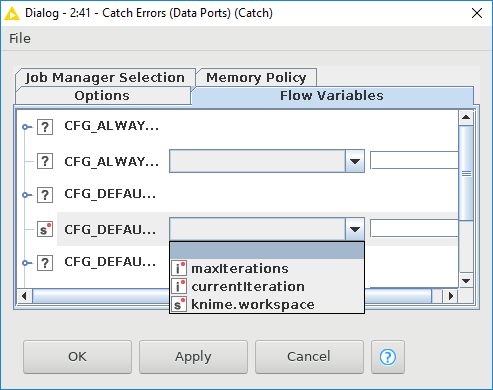Screen dimensions: 493x390
Task: Click question-mark icon of second CFG_ALWAY... row
Action: click(x=45, y=162)
